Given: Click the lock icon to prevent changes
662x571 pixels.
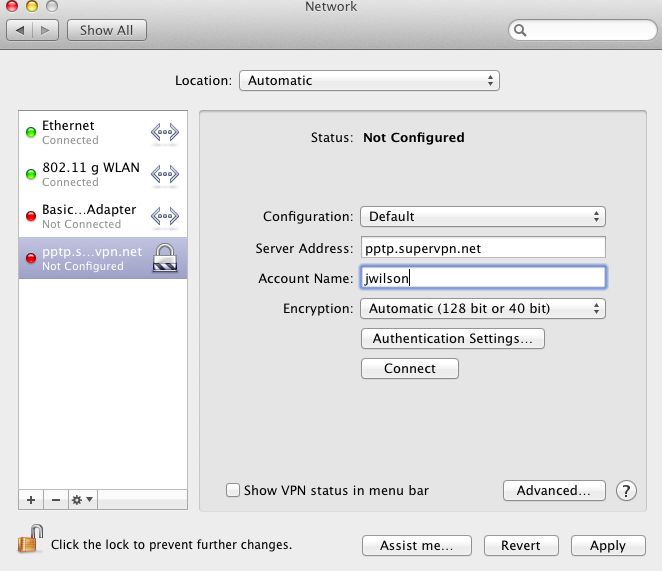Looking at the screenshot, I should (30, 539).
